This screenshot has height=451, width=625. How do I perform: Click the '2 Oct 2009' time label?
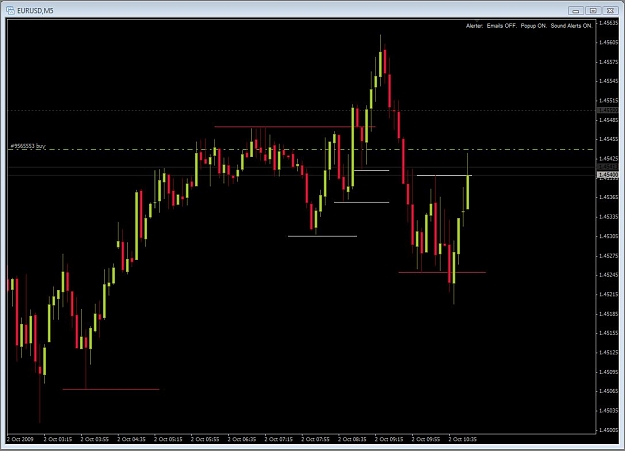click(x=20, y=439)
